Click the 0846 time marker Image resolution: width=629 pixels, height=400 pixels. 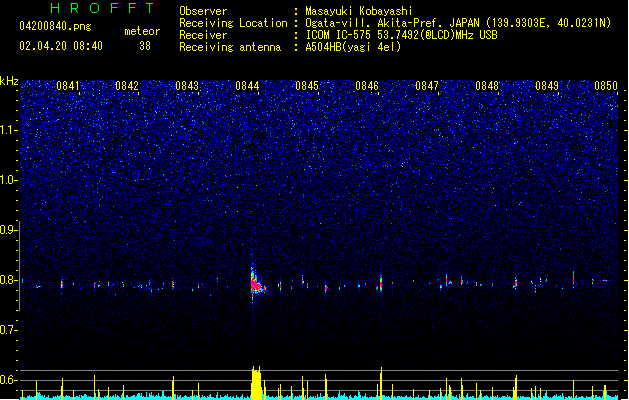pyautogui.click(x=367, y=86)
